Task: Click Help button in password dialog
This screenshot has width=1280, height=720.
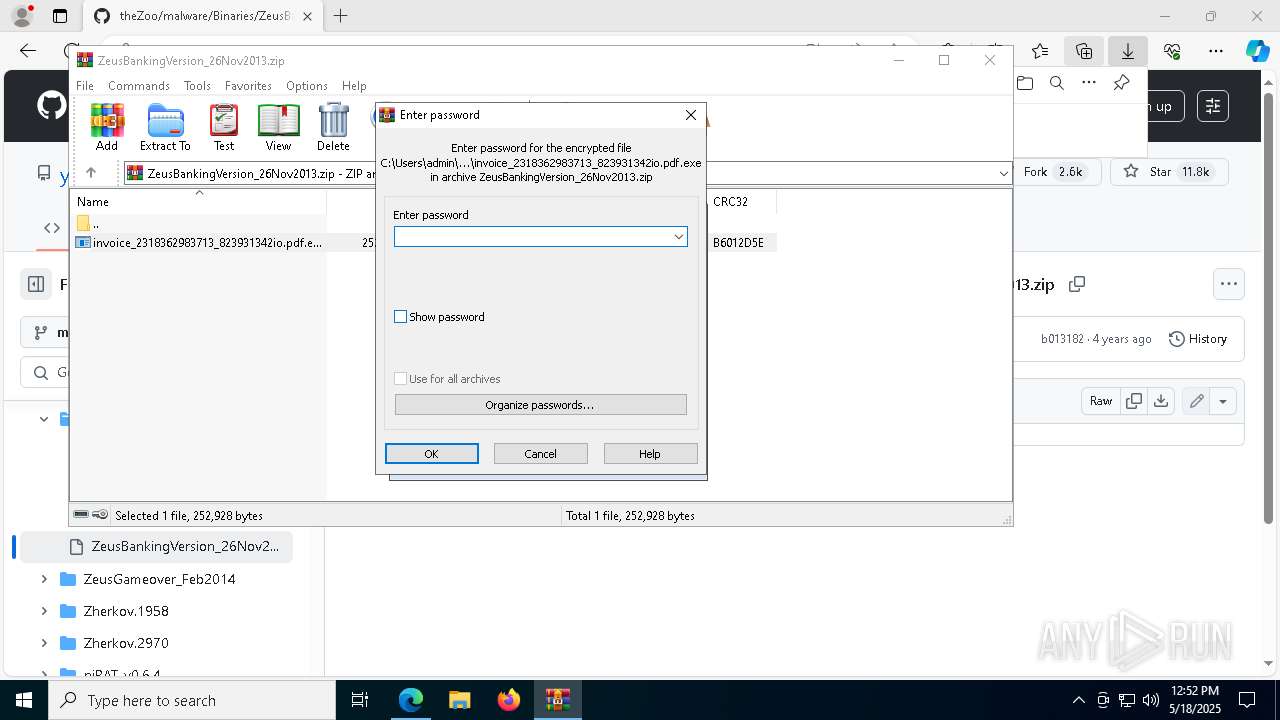Action: tap(650, 454)
